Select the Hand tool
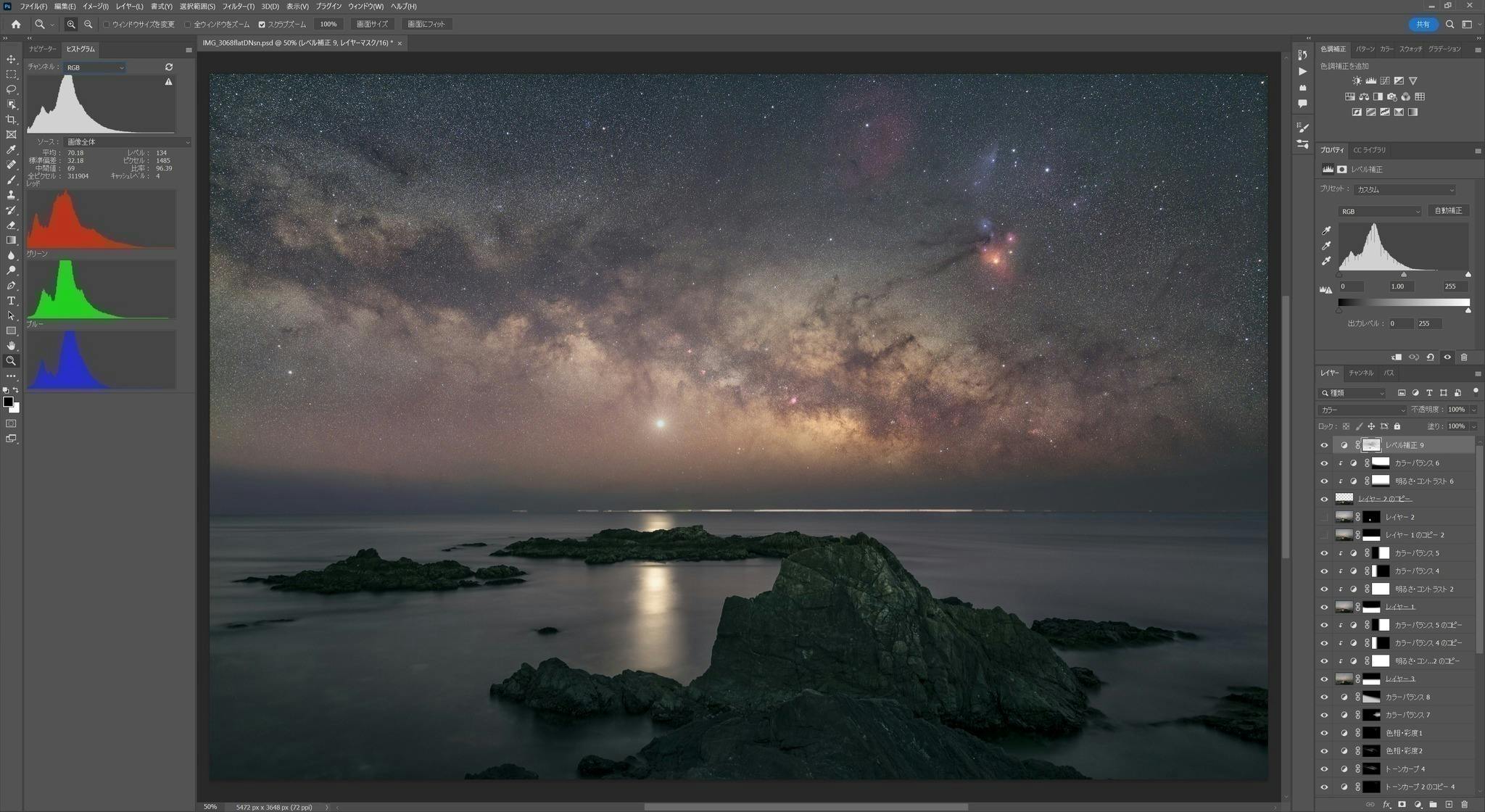Screen dimensions: 1485x812 11,346
